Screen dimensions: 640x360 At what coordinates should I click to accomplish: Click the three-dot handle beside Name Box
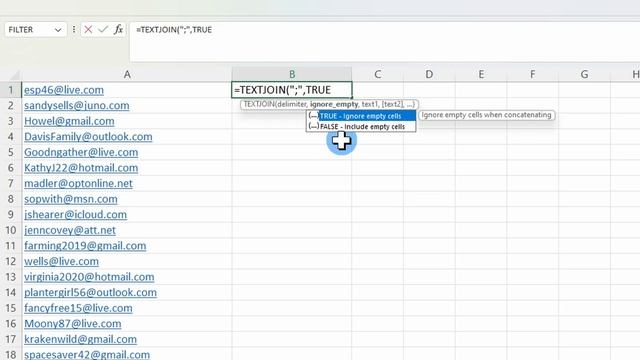click(74, 29)
